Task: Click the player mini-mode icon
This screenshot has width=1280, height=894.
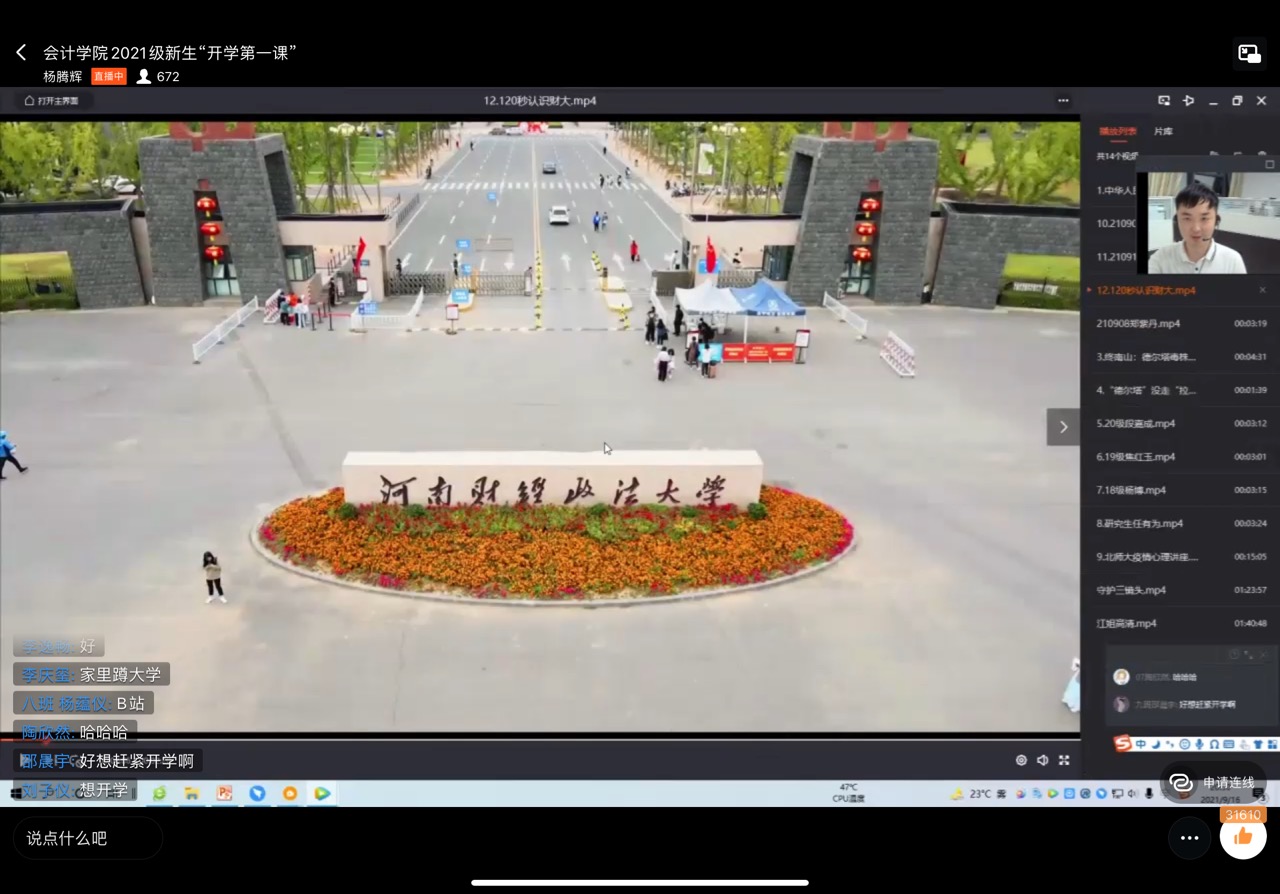Action: coord(1164,101)
